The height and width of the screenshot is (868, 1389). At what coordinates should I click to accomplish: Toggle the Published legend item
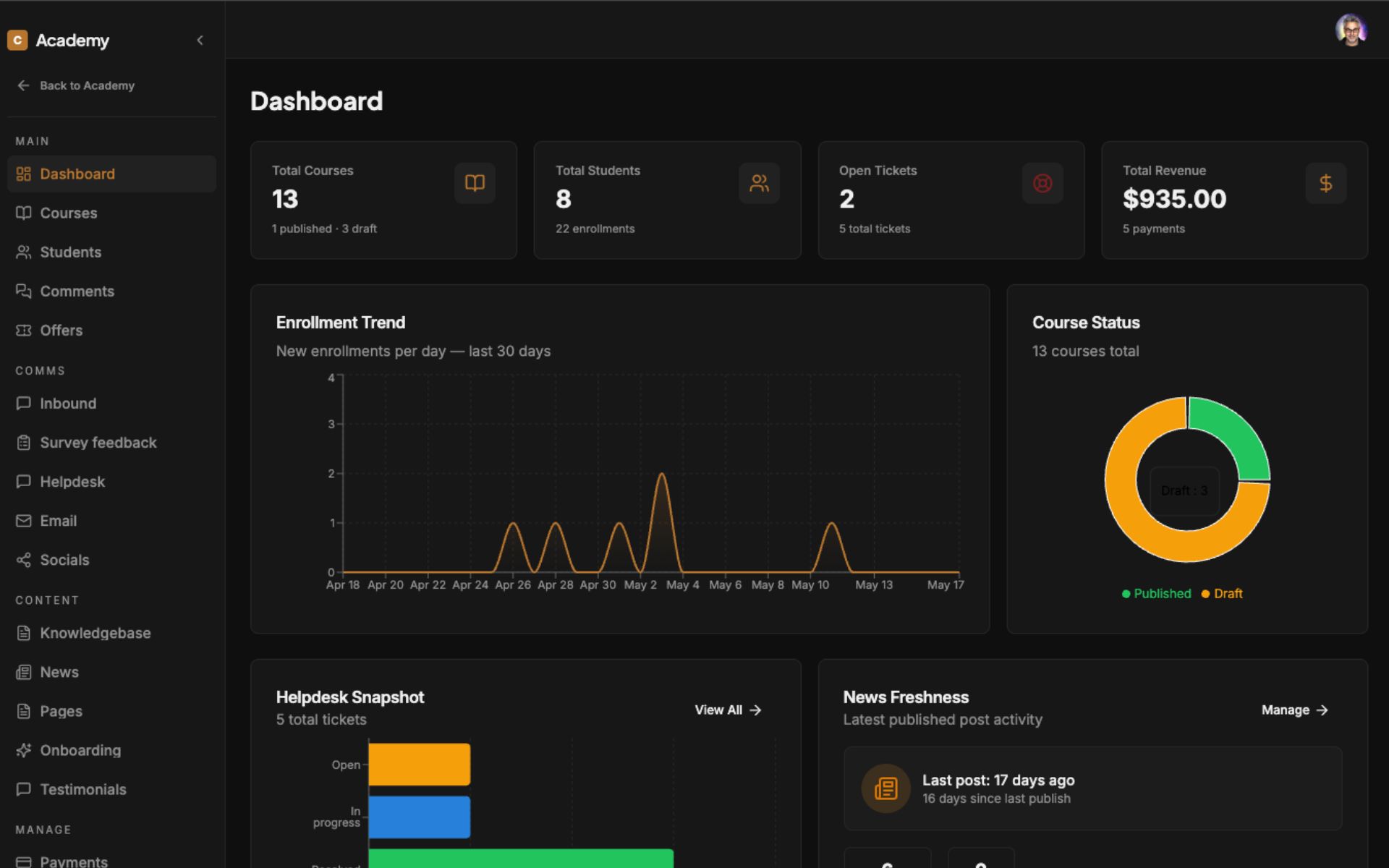click(1156, 594)
